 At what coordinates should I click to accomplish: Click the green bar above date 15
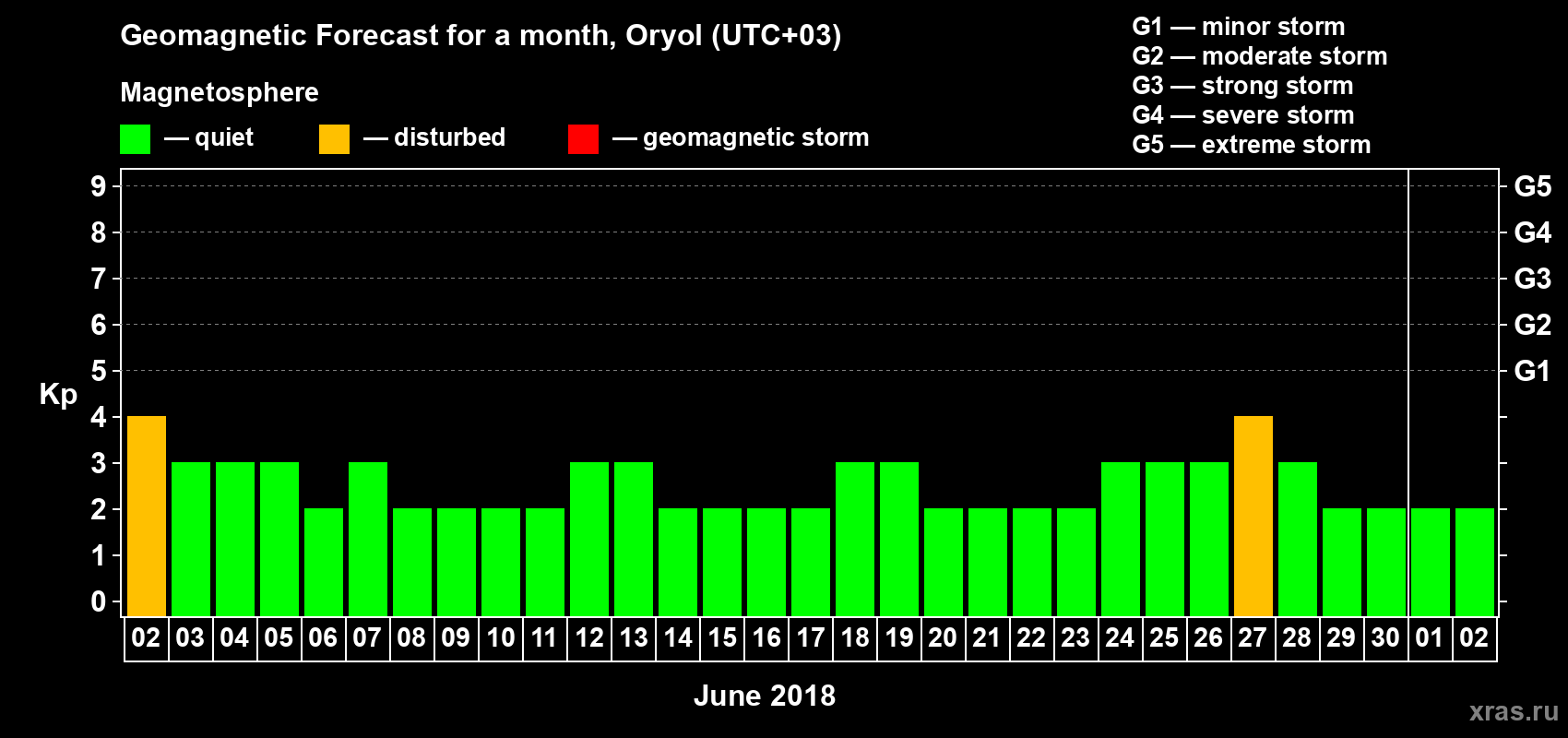click(722, 562)
